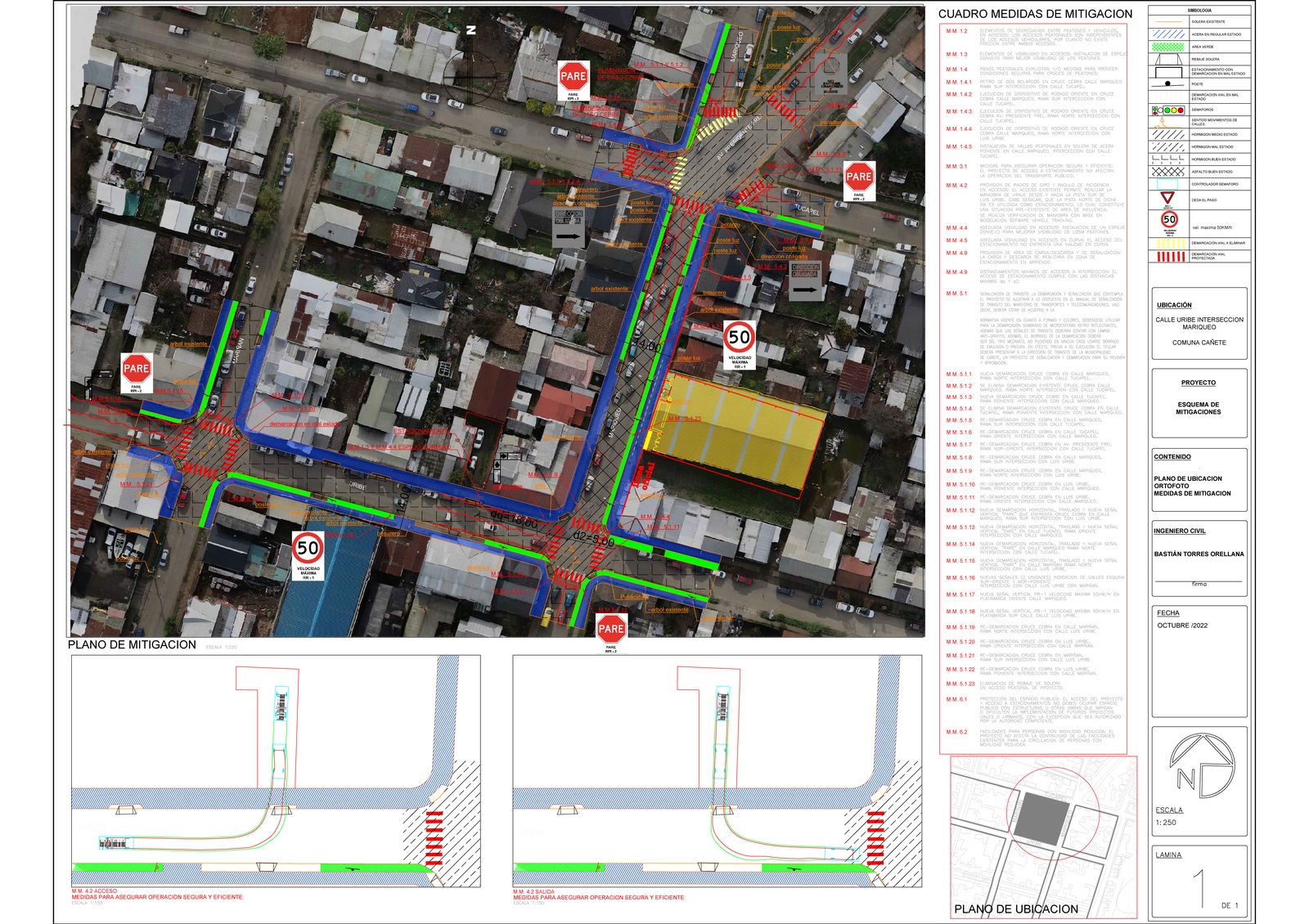Click the green Area Verde swatch in legend

(x=1168, y=47)
